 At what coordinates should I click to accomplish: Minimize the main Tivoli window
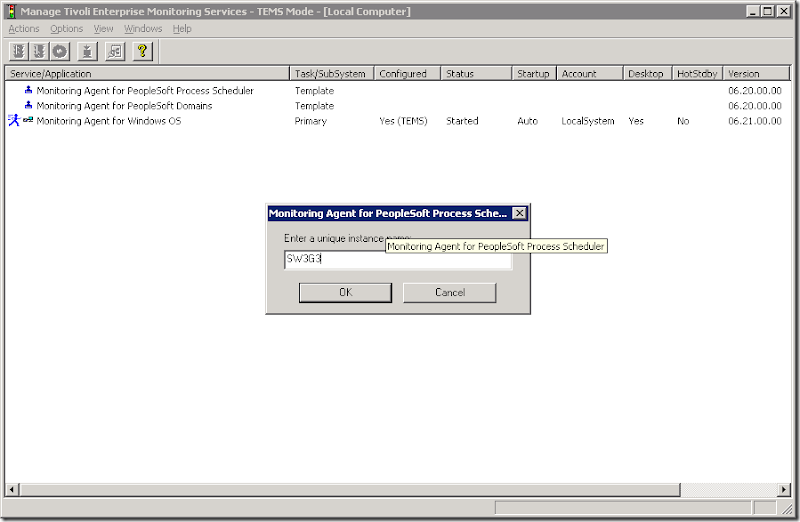753,11
